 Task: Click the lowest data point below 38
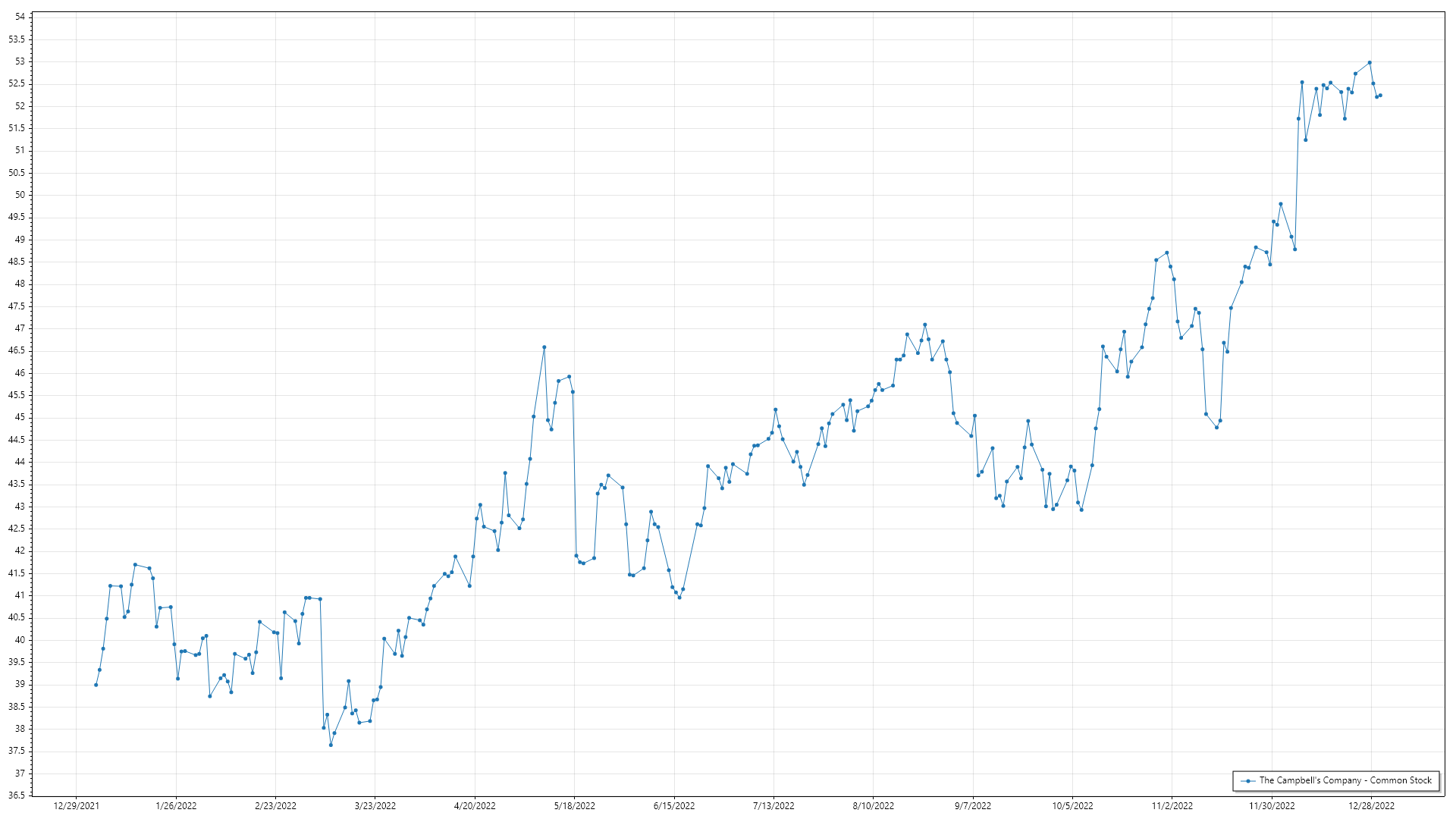pyautogui.click(x=331, y=745)
